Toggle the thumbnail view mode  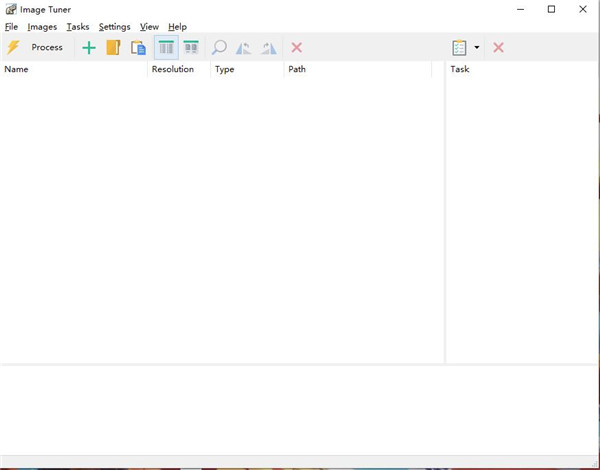(x=190, y=47)
